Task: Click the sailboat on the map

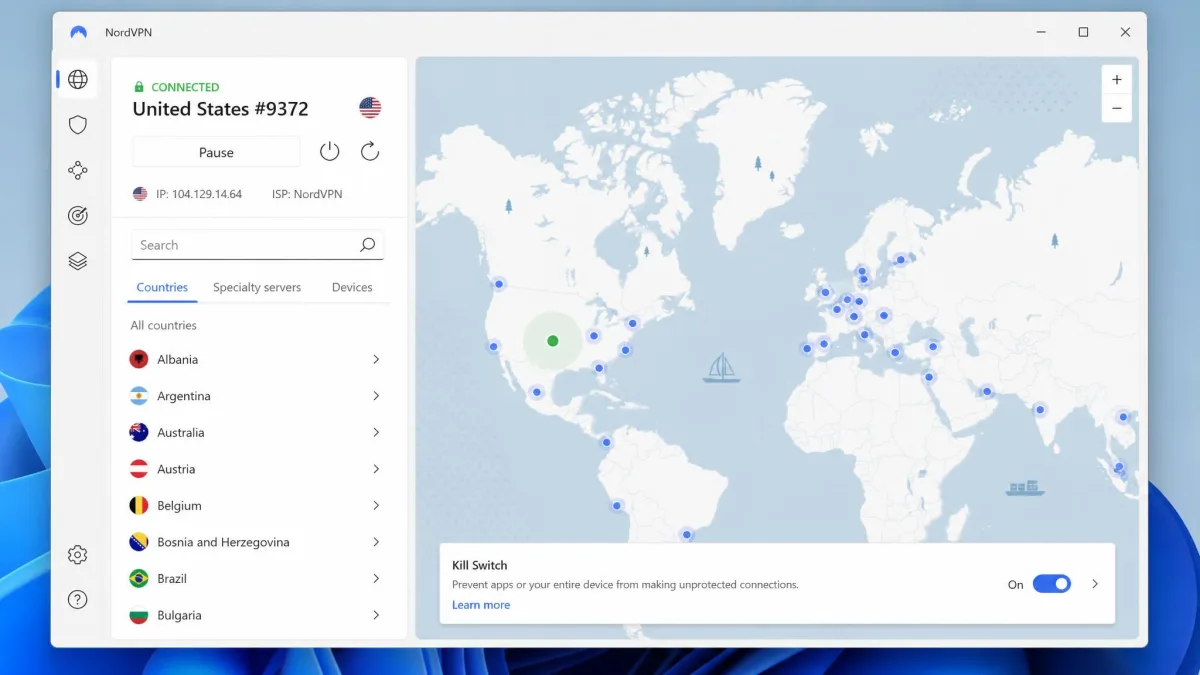Action: pyautogui.click(x=721, y=368)
